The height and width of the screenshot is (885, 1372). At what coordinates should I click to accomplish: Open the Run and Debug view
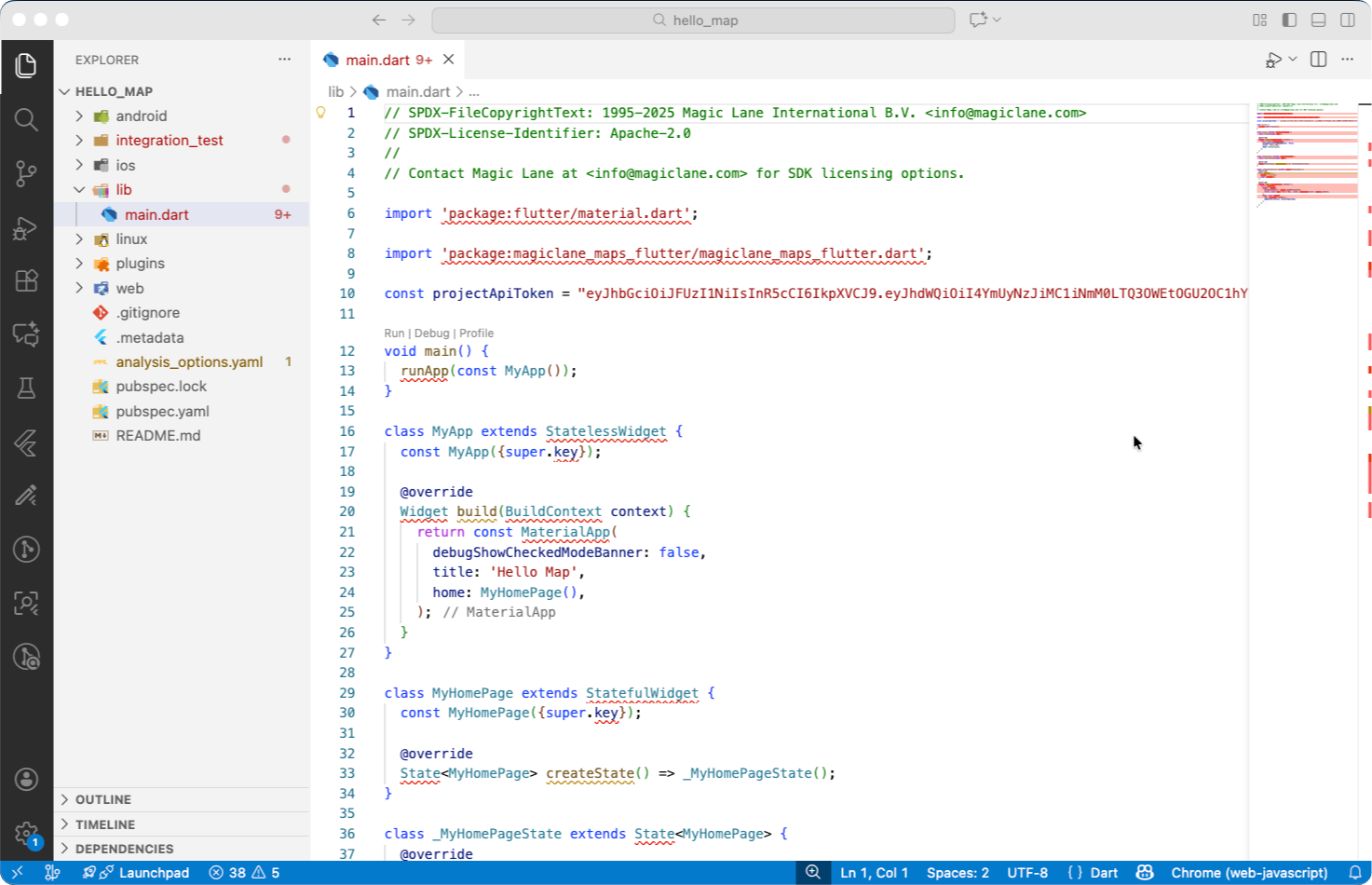click(x=26, y=227)
